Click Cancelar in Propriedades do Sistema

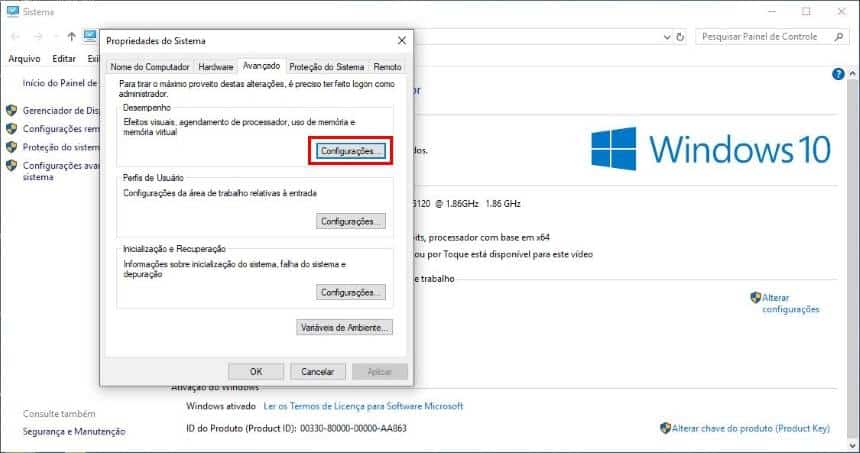coord(318,371)
